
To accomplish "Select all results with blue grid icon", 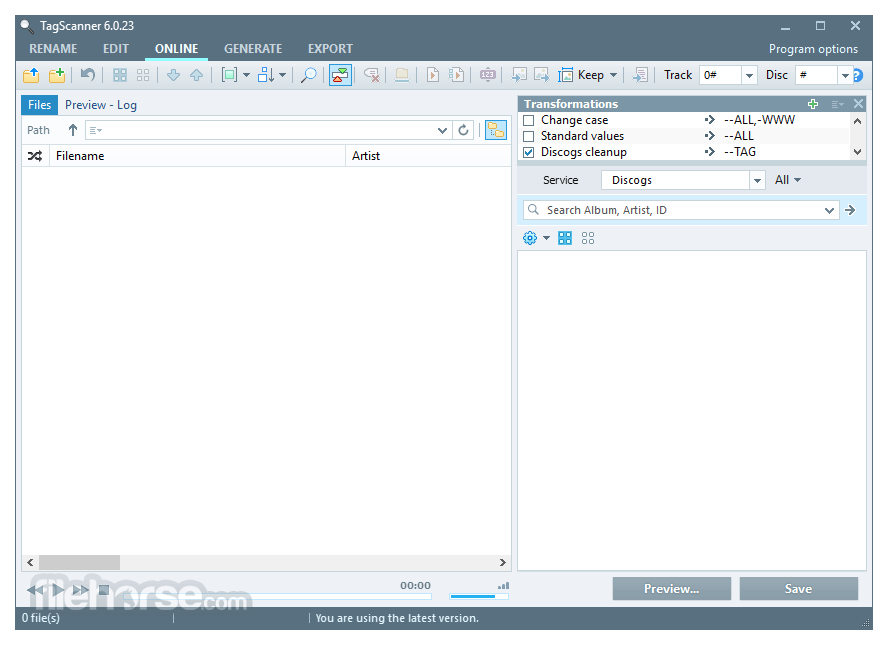I will (565, 238).
